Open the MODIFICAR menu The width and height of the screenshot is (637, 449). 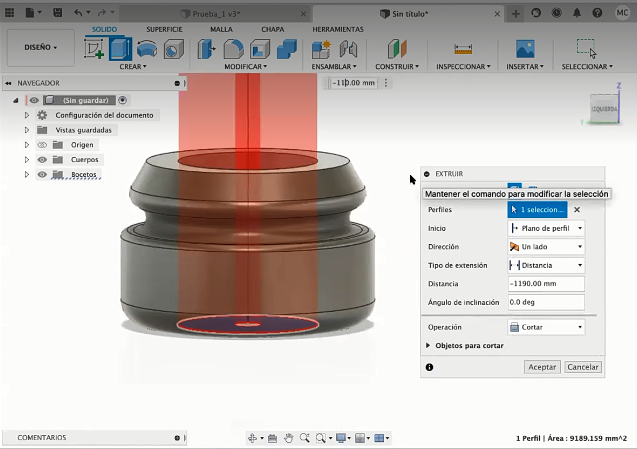[x=245, y=66]
